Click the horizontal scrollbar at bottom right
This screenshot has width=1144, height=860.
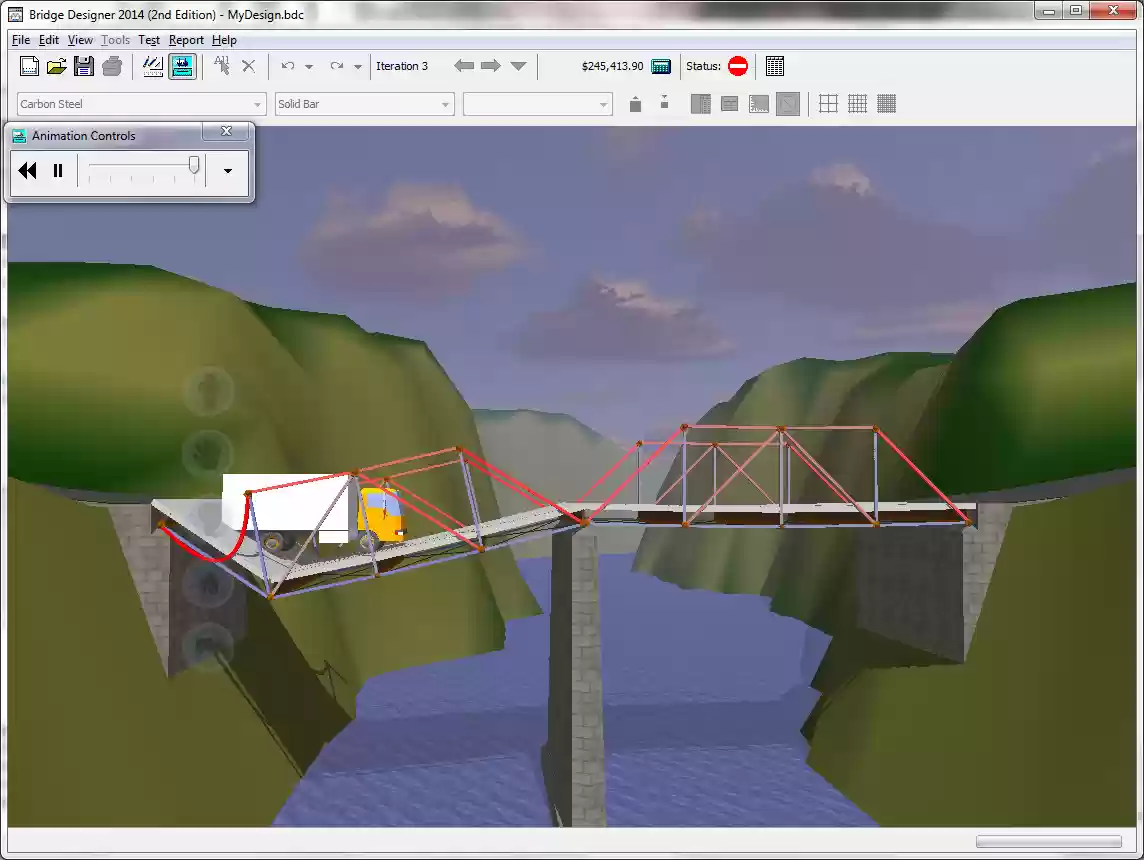[x=1048, y=842]
